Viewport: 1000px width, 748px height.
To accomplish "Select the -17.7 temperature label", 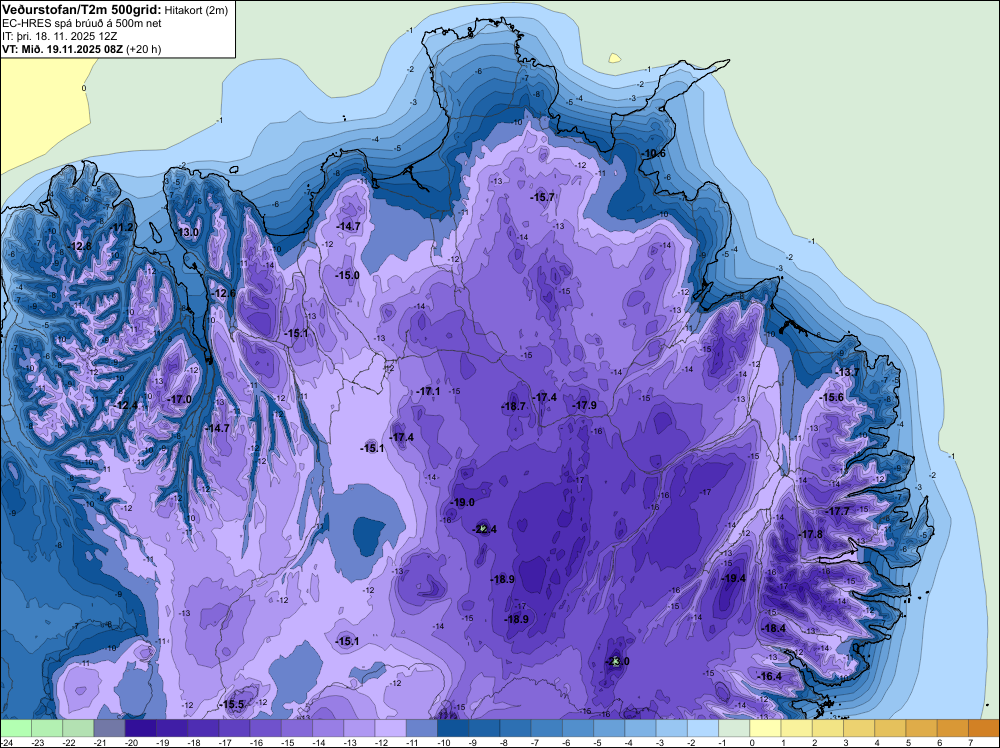I will pos(837,511).
